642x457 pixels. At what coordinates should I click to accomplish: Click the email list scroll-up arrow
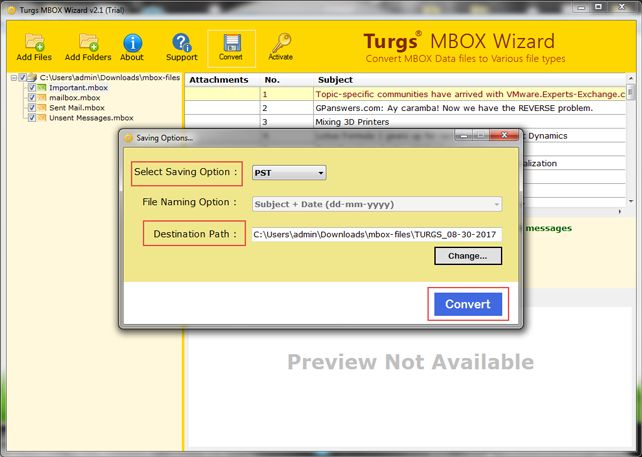(631, 78)
